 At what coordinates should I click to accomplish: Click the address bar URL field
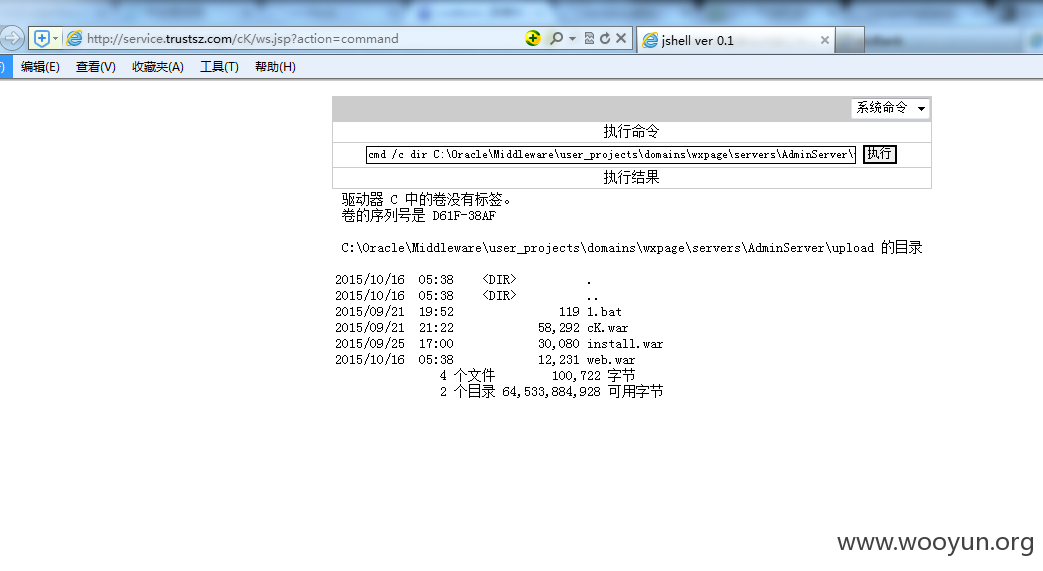pyautogui.click(x=299, y=39)
